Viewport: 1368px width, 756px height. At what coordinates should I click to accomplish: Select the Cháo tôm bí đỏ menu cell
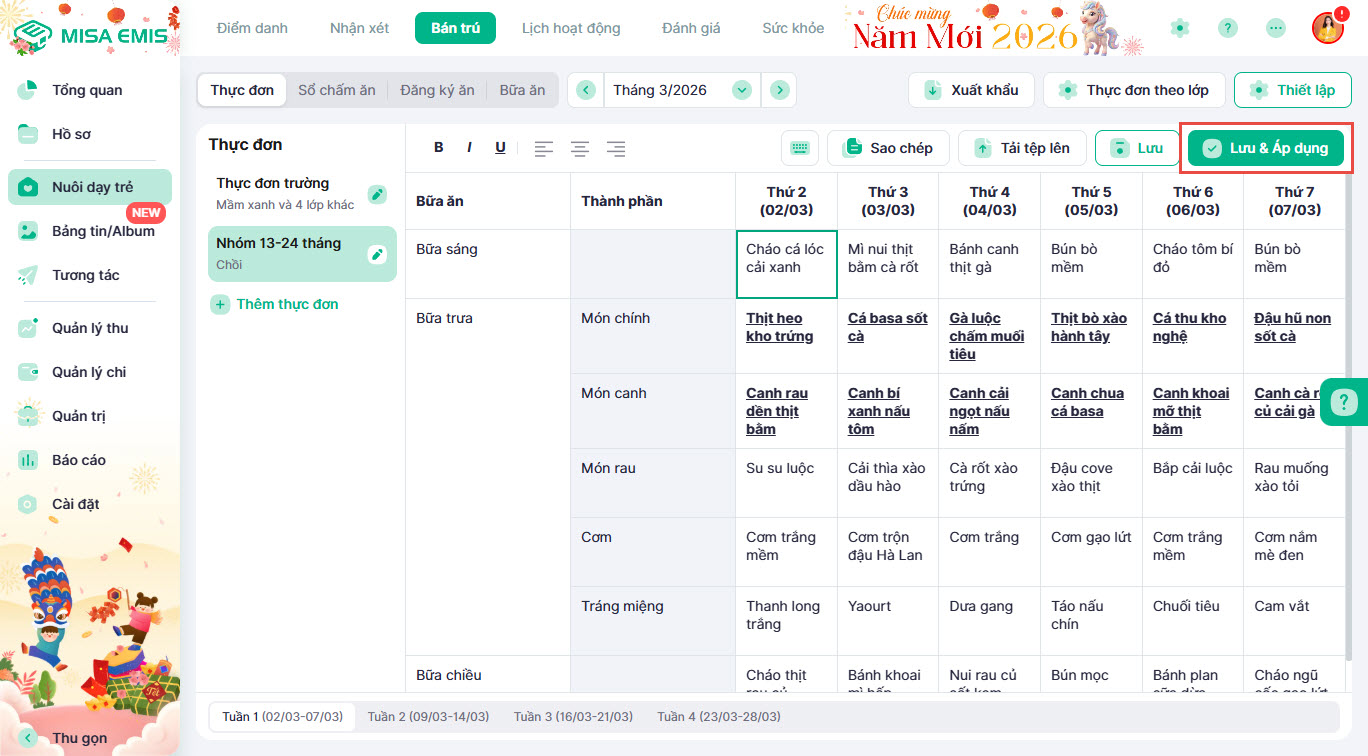pos(1192,258)
